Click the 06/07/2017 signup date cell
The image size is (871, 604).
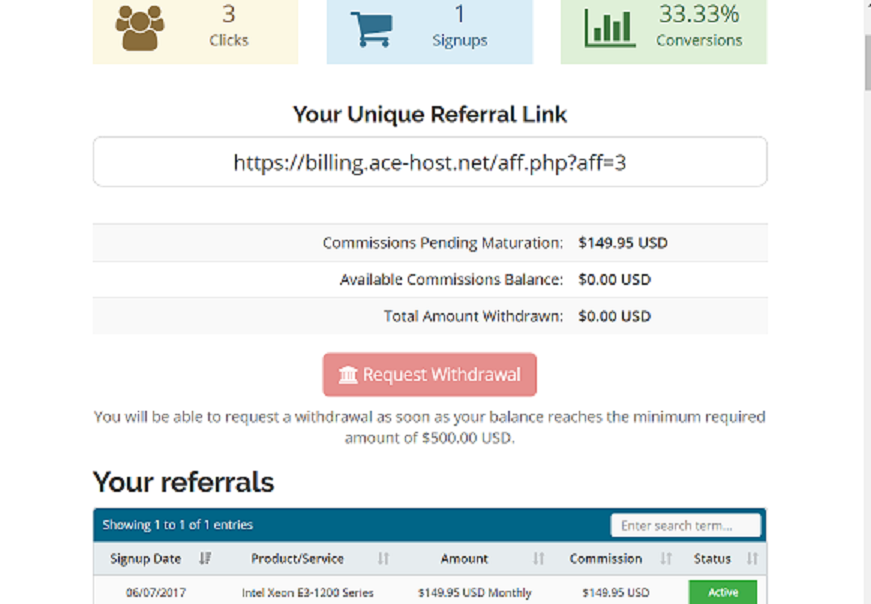[x=156, y=593]
